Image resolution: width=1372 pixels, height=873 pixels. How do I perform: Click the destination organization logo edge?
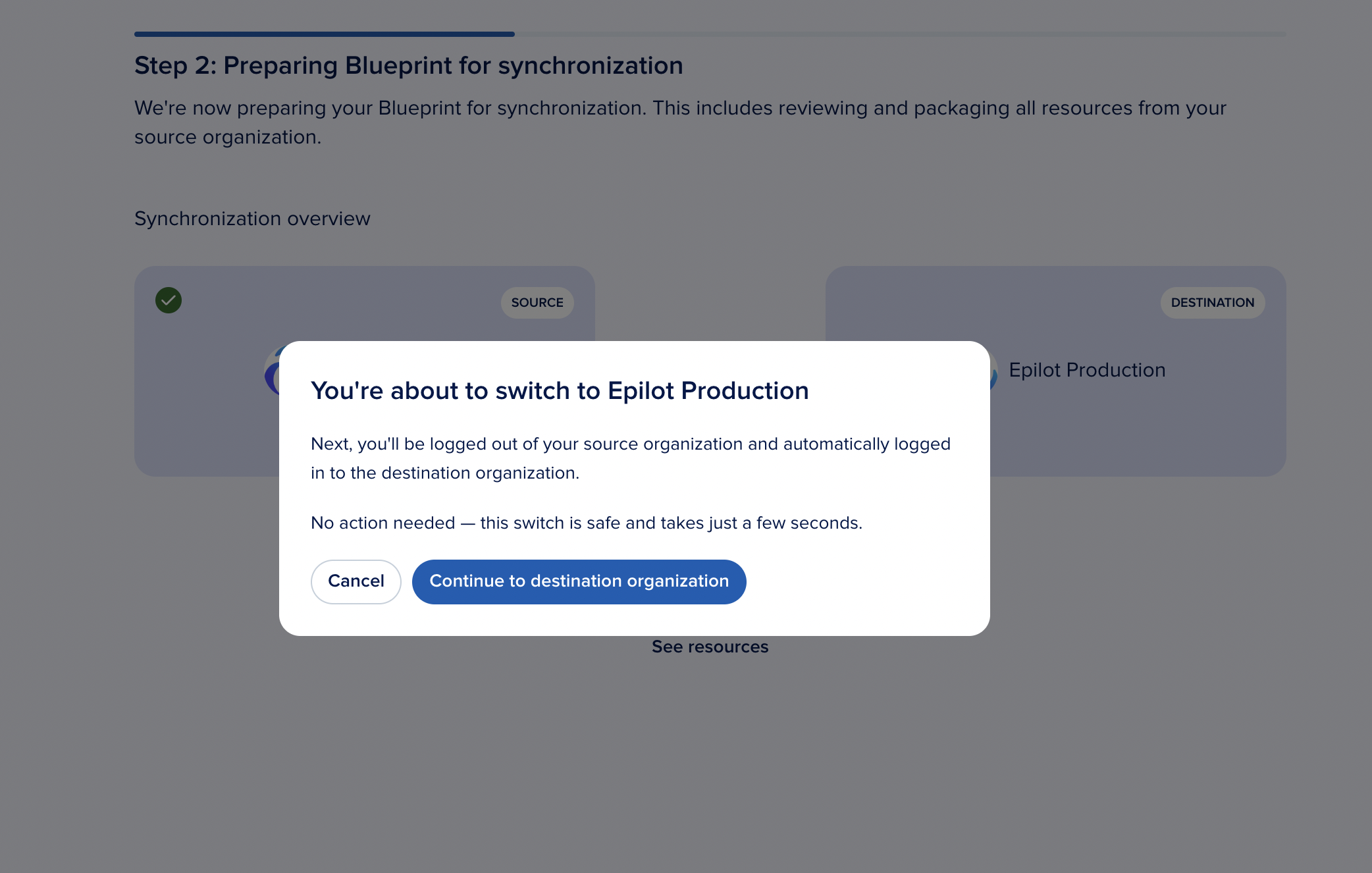pyautogui.click(x=994, y=374)
